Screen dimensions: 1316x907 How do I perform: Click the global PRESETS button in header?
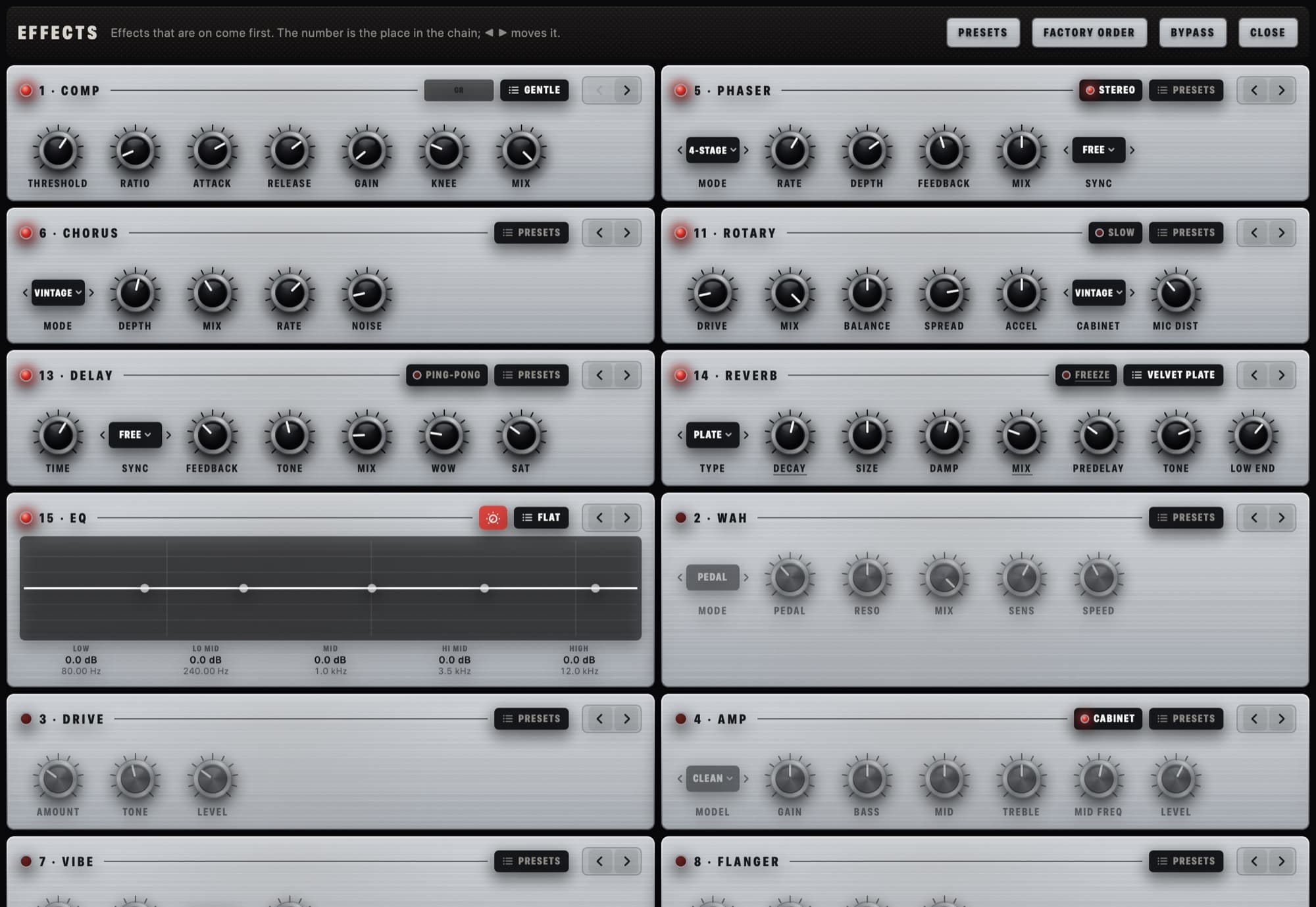[983, 33]
